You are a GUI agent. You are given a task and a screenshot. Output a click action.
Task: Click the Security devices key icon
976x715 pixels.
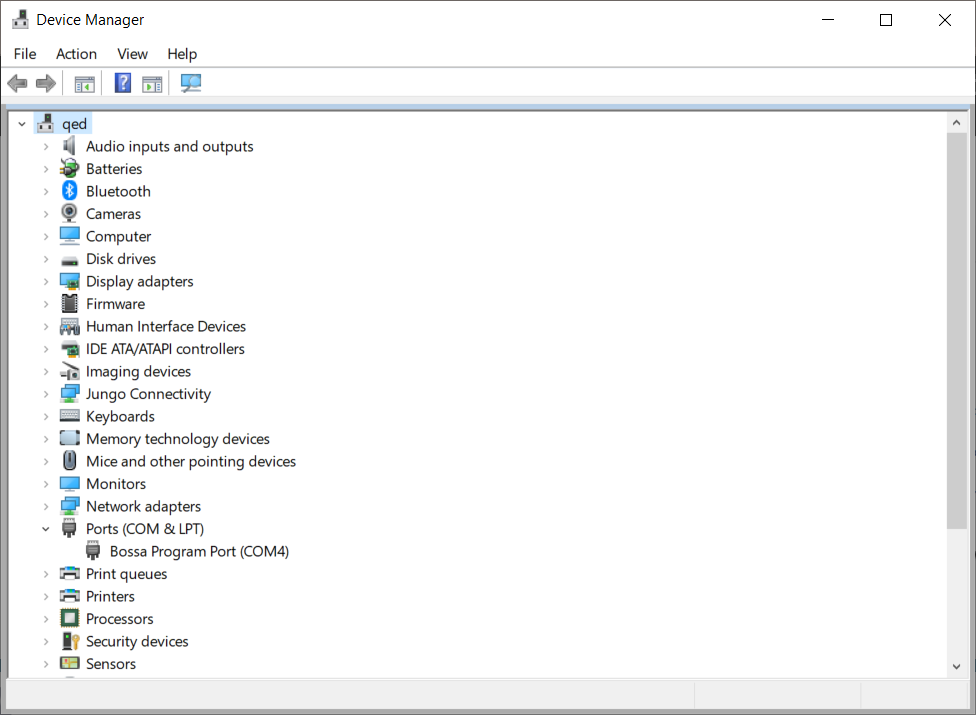(x=70, y=641)
